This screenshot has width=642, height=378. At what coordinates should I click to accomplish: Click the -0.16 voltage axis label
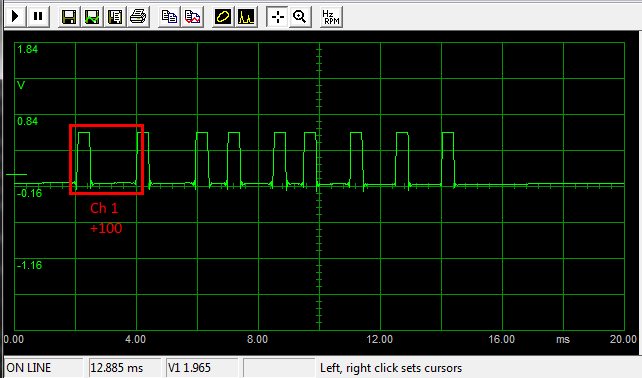click(29, 193)
